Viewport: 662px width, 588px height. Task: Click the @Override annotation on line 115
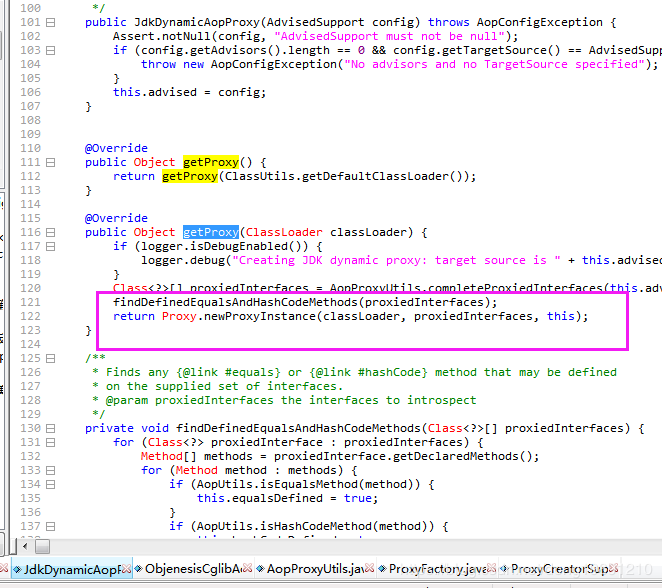(x=116, y=219)
